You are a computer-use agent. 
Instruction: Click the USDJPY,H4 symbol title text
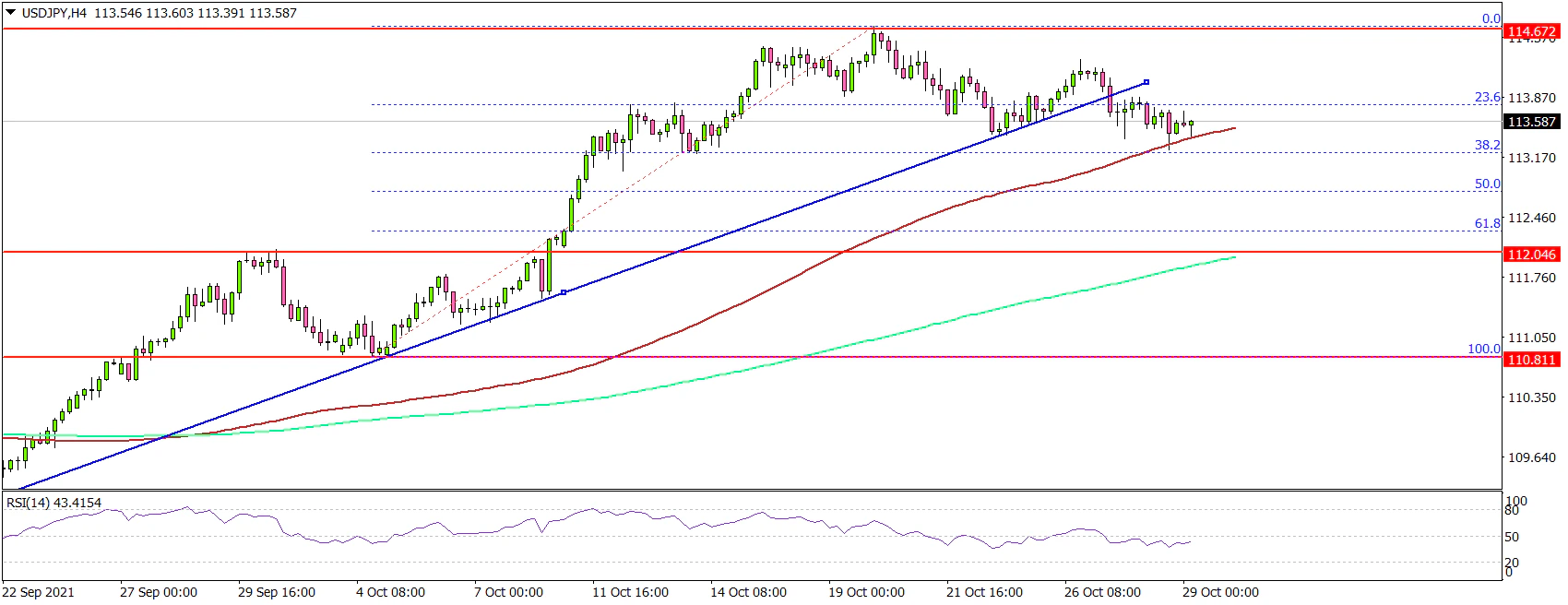click(x=55, y=14)
